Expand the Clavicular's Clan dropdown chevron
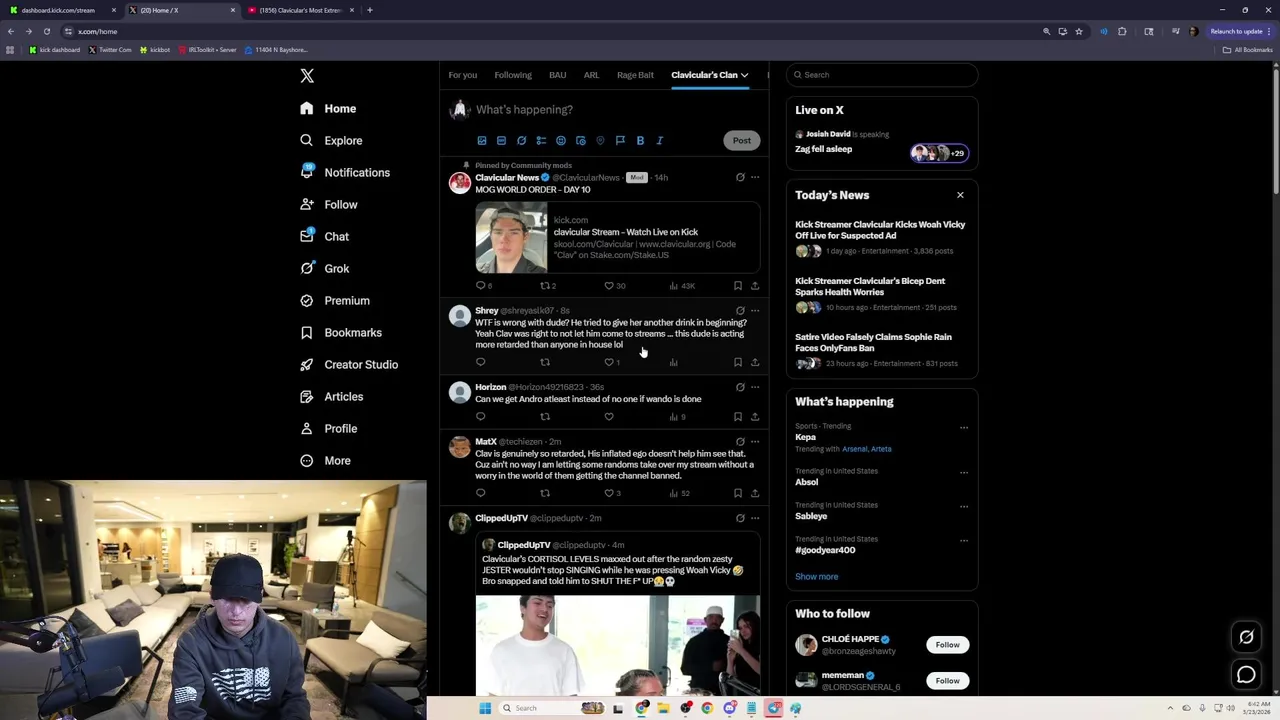 click(744, 75)
